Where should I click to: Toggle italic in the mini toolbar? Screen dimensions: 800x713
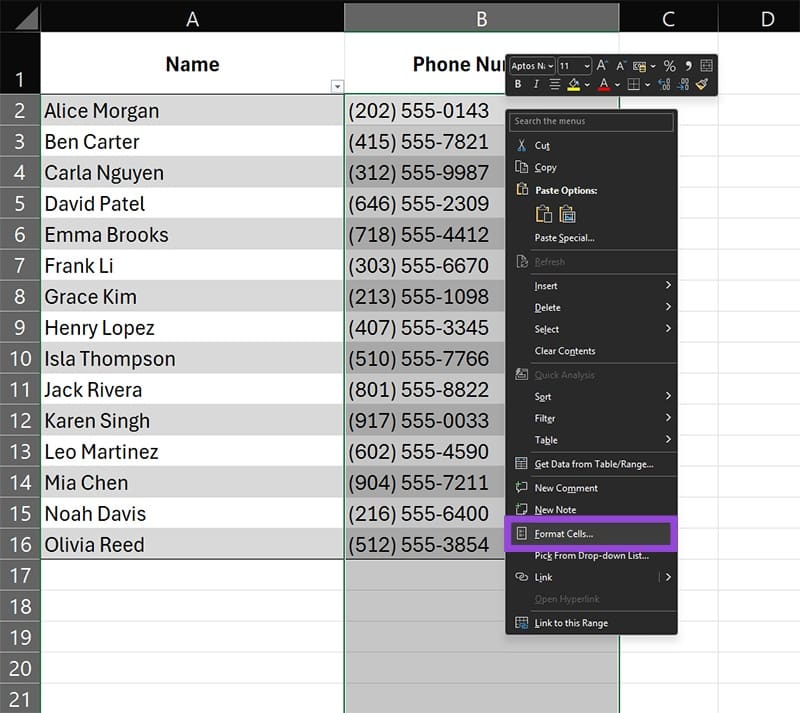tap(536, 85)
